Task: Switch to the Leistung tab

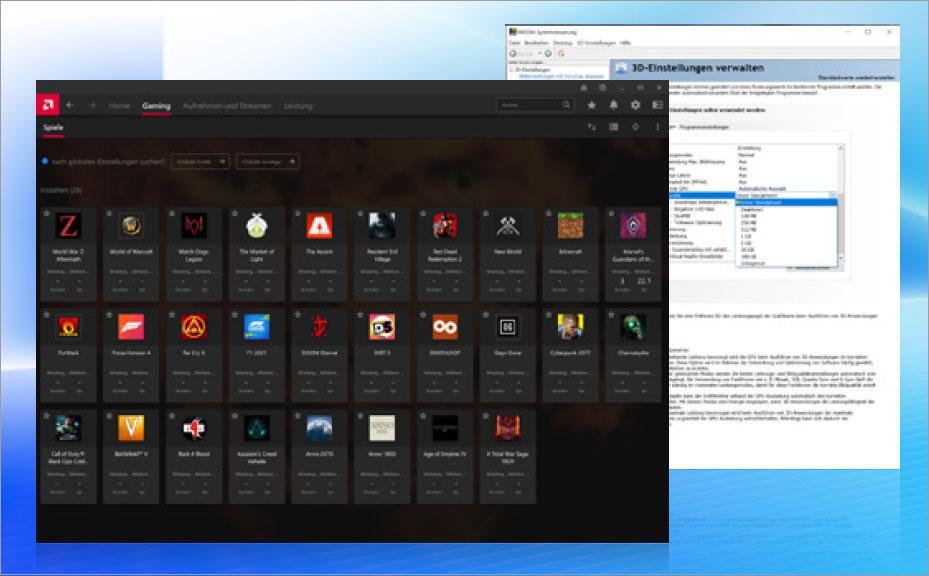Action: tap(298, 105)
